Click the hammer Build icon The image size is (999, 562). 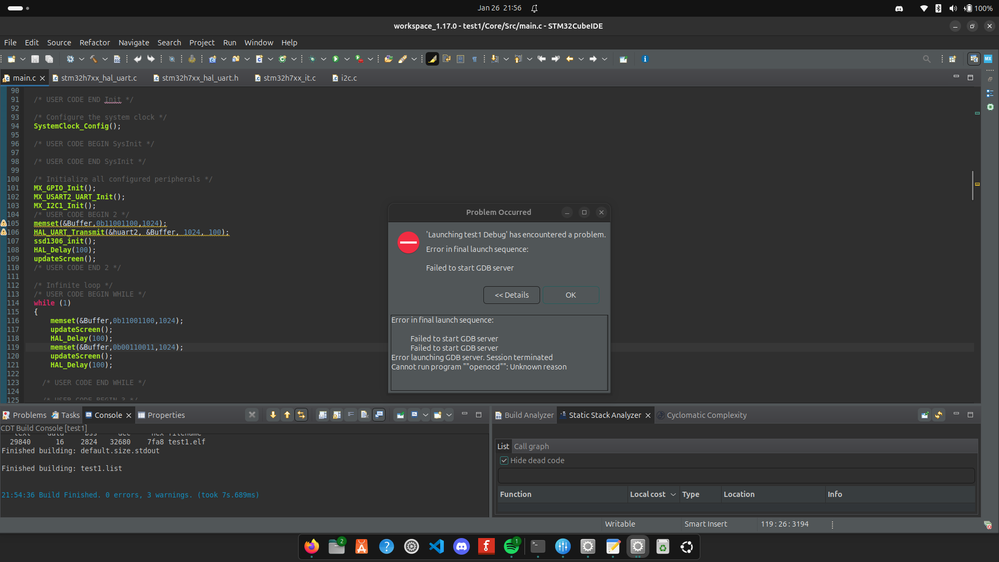pyautogui.click(x=93, y=59)
